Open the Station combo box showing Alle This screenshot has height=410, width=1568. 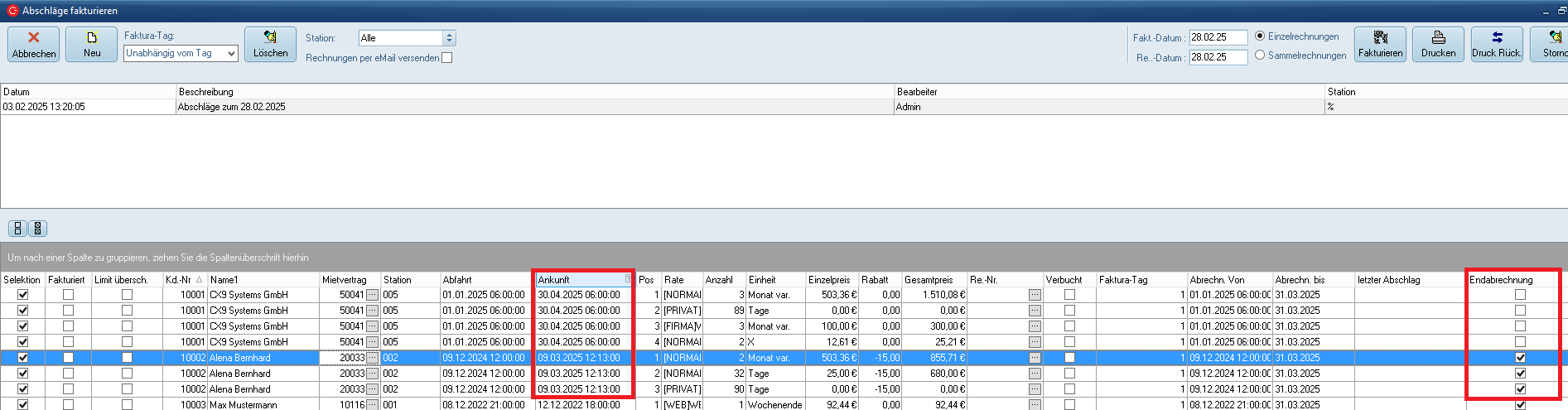[x=449, y=38]
